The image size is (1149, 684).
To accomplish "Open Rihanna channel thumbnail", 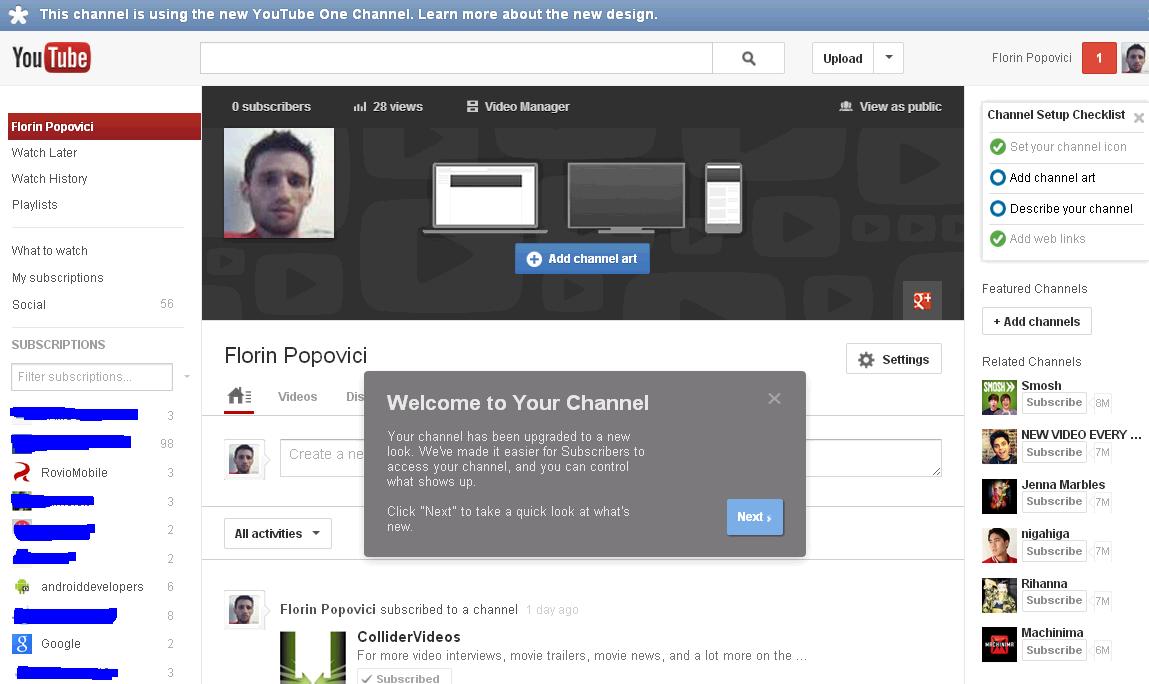I will point(999,595).
